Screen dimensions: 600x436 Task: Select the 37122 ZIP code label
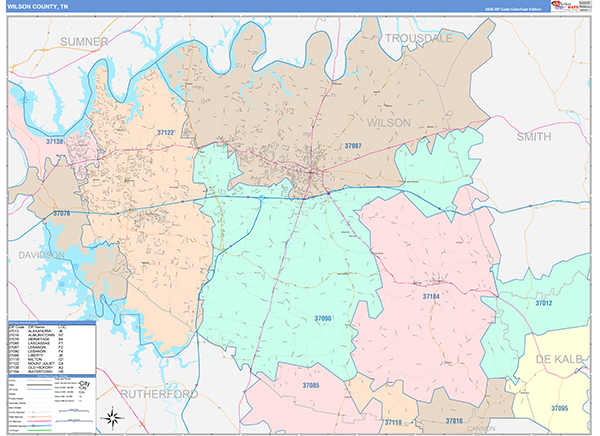point(166,132)
